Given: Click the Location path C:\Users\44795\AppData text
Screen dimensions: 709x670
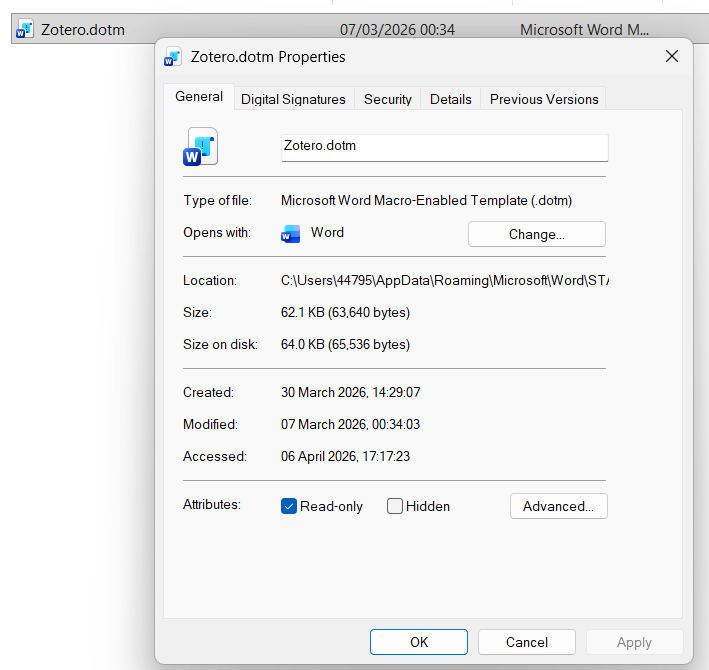Looking at the screenshot, I should 445,281.
